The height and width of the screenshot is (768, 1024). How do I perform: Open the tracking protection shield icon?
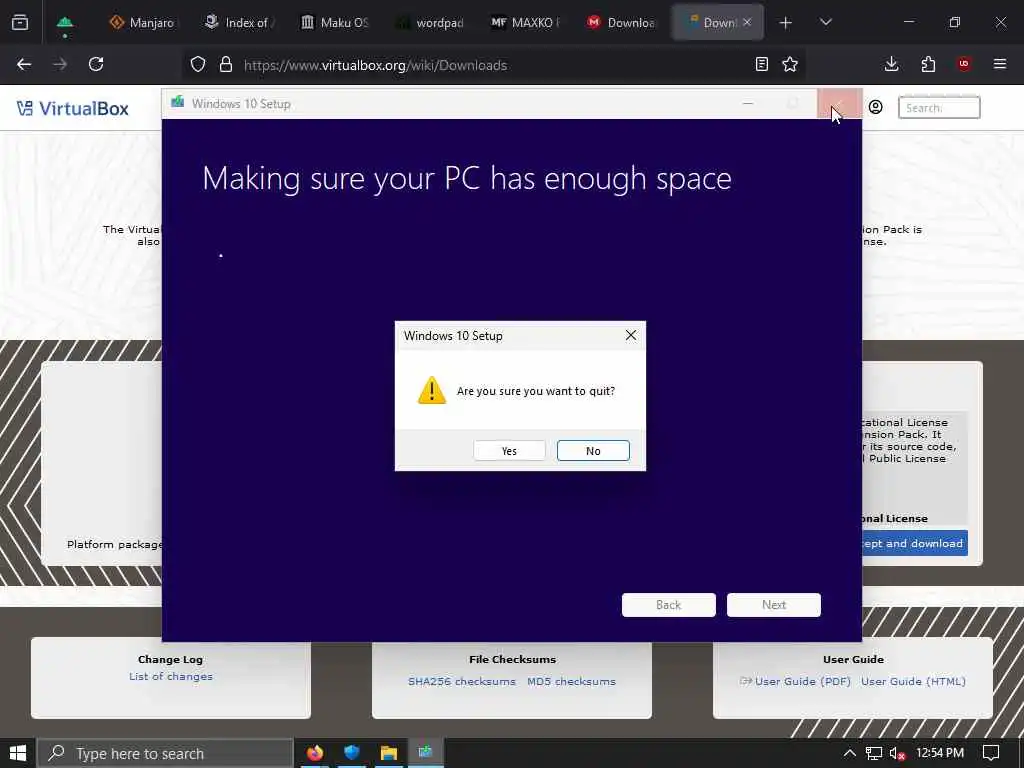tap(198, 64)
